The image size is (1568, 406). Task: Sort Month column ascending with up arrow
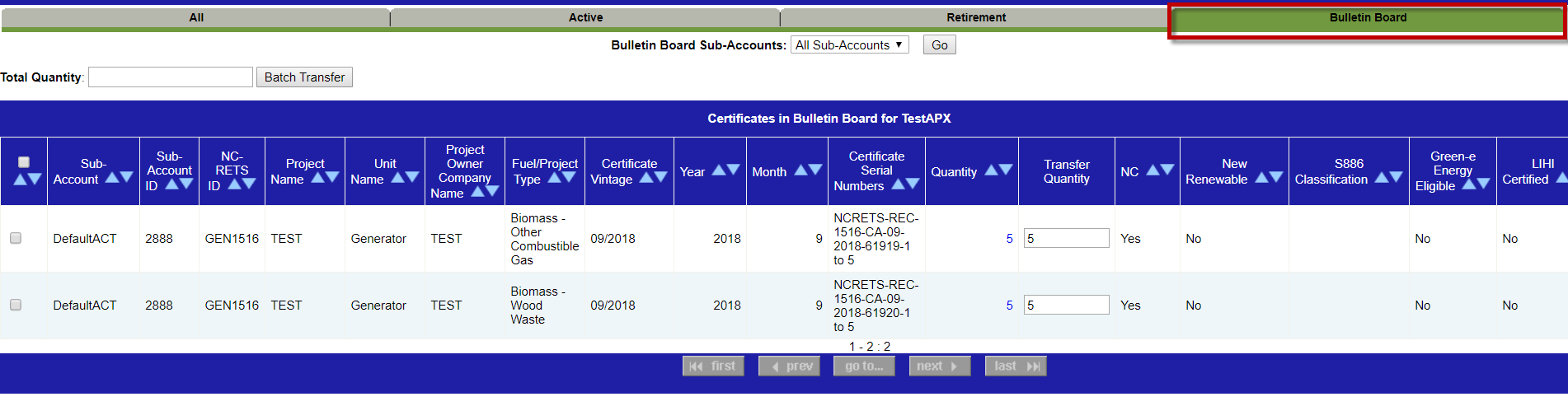[800, 170]
